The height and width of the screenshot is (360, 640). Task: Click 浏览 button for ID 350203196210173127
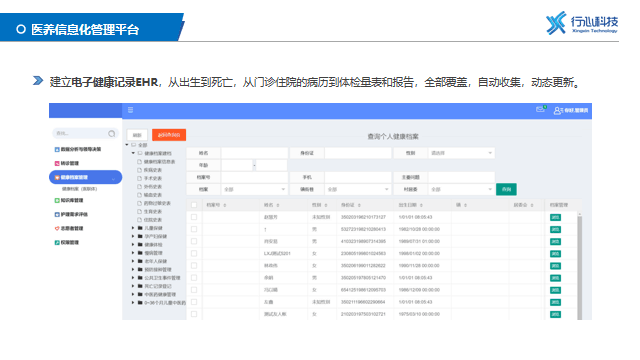point(556,217)
